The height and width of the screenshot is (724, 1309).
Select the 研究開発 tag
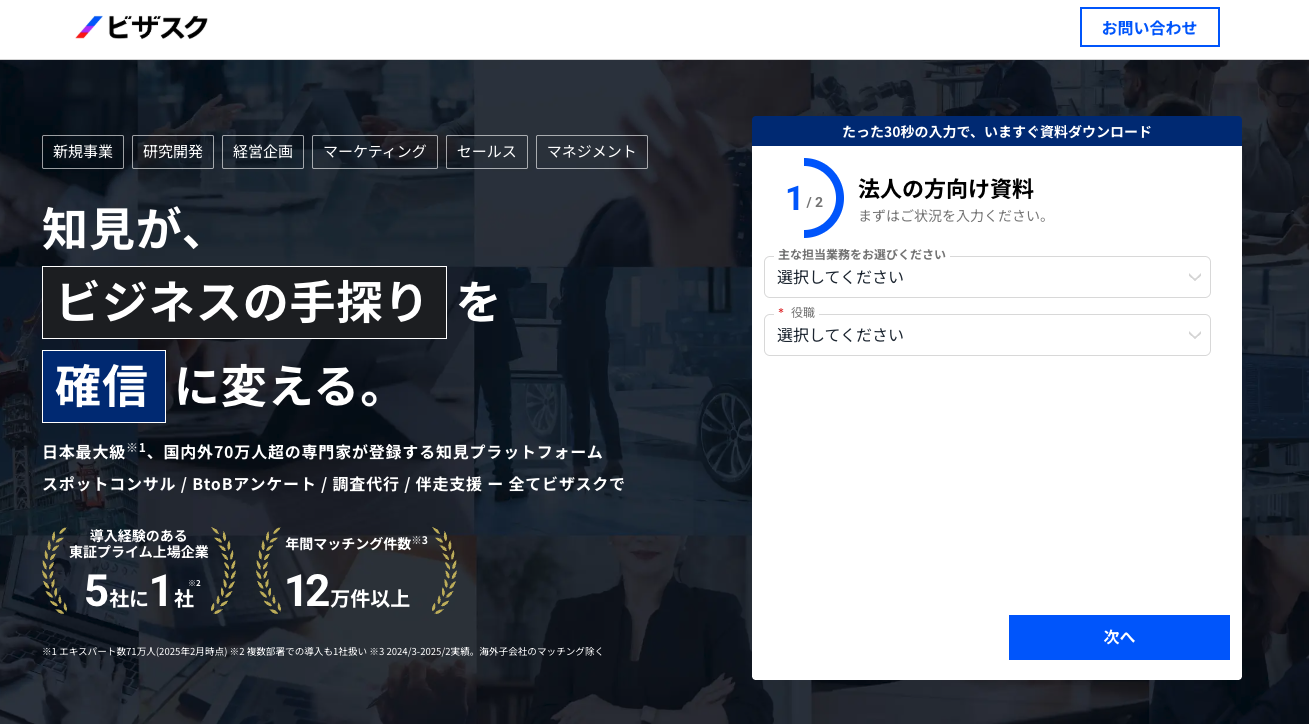pyautogui.click(x=173, y=152)
